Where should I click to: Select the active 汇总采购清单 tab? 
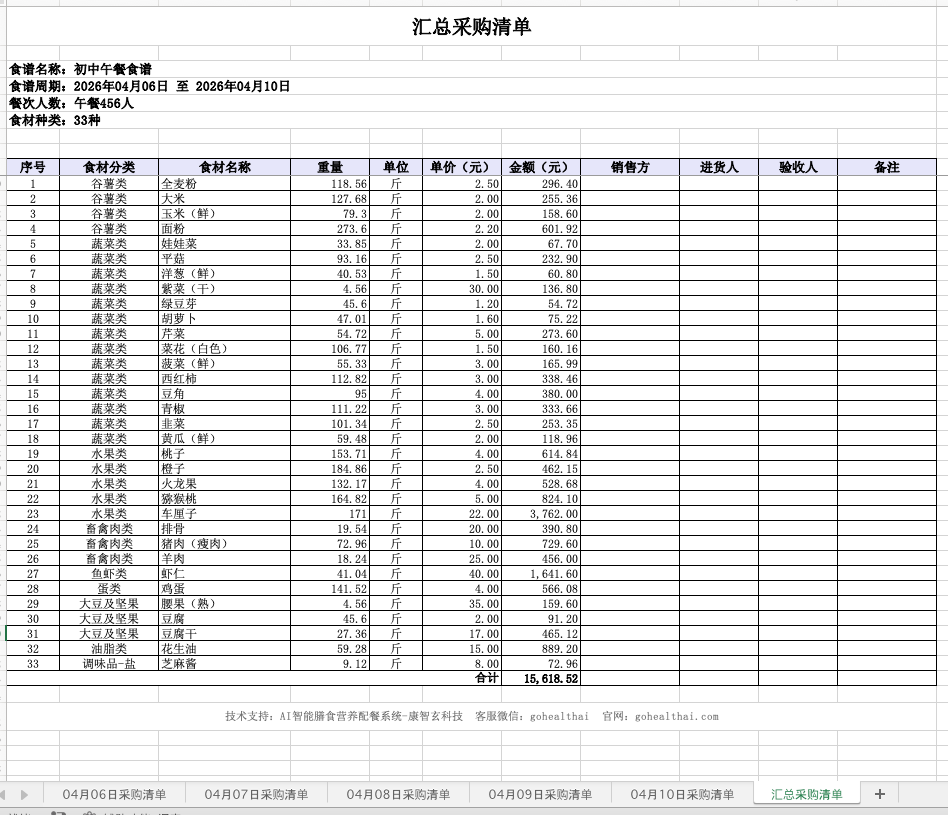pyautogui.click(x=806, y=792)
